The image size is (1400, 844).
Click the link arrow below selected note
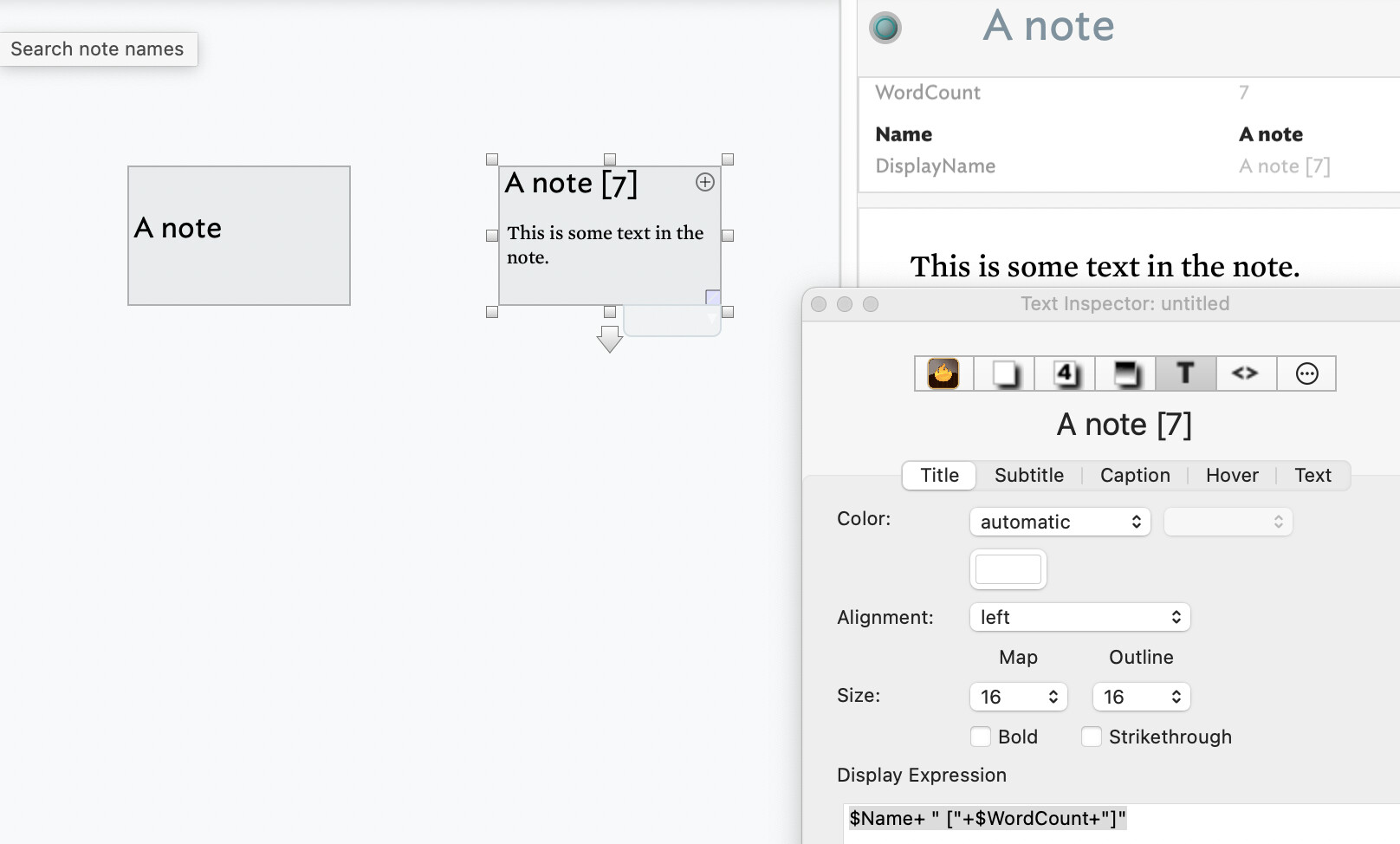(x=610, y=339)
